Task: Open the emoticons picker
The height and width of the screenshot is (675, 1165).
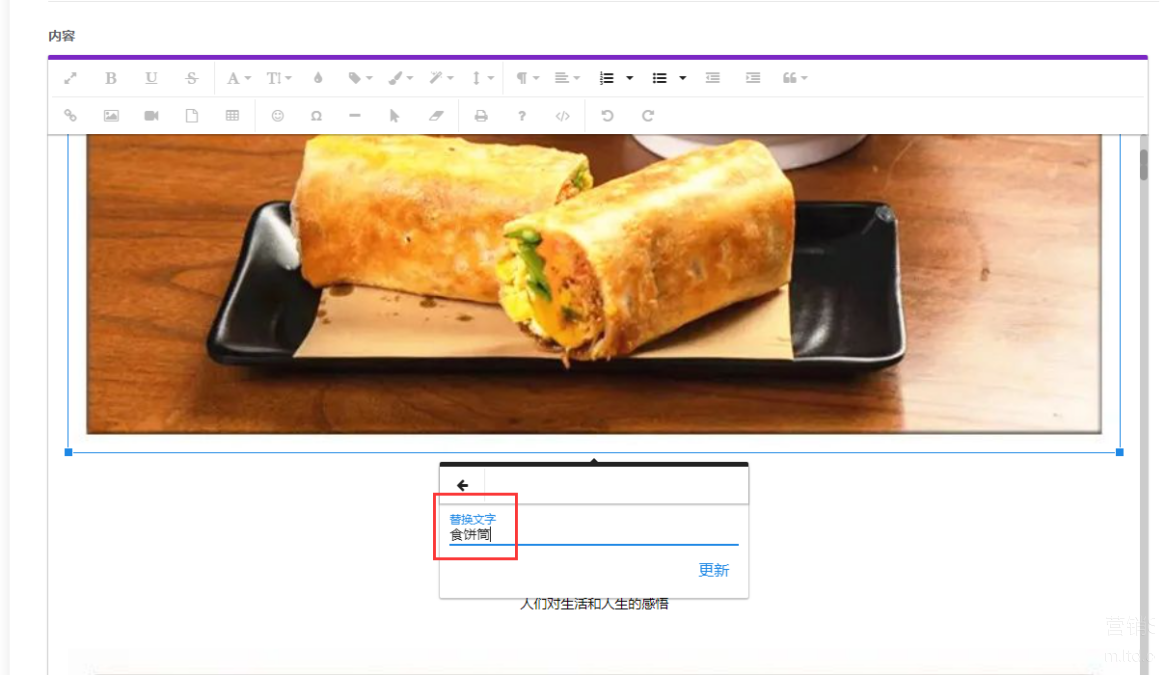Action: click(x=278, y=116)
